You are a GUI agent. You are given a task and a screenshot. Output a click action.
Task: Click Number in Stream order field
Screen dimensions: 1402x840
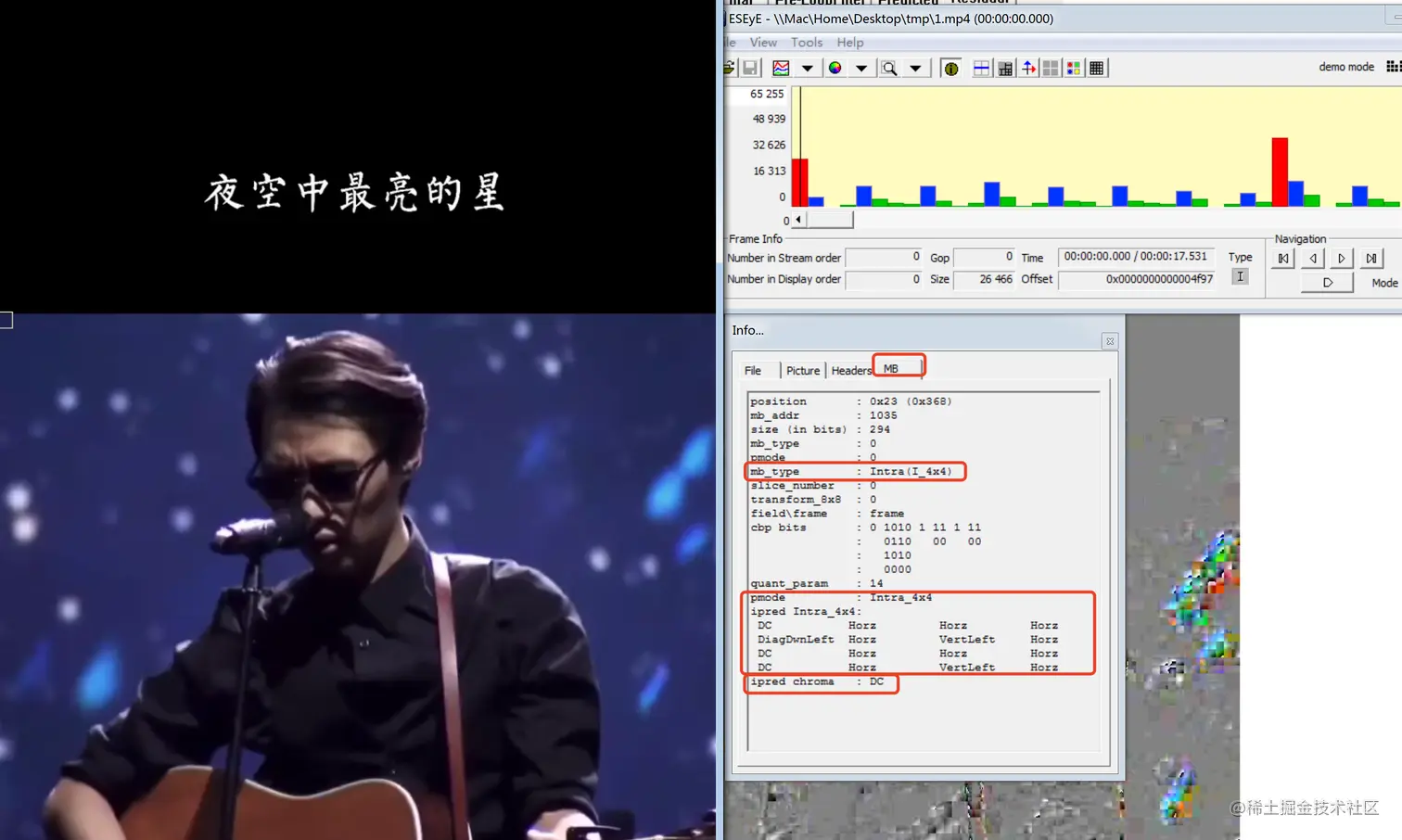click(x=884, y=257)
